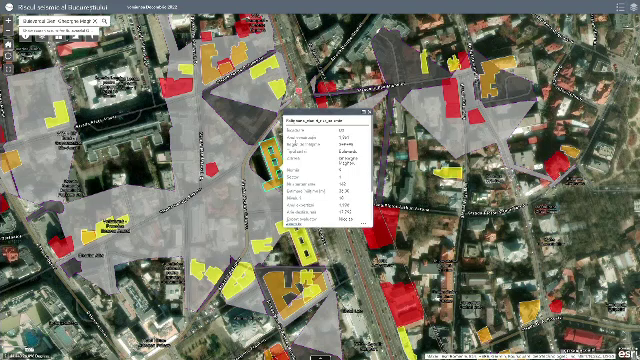Zoom in with the plus button
The image size is (640, 360).
click(8, 20)
